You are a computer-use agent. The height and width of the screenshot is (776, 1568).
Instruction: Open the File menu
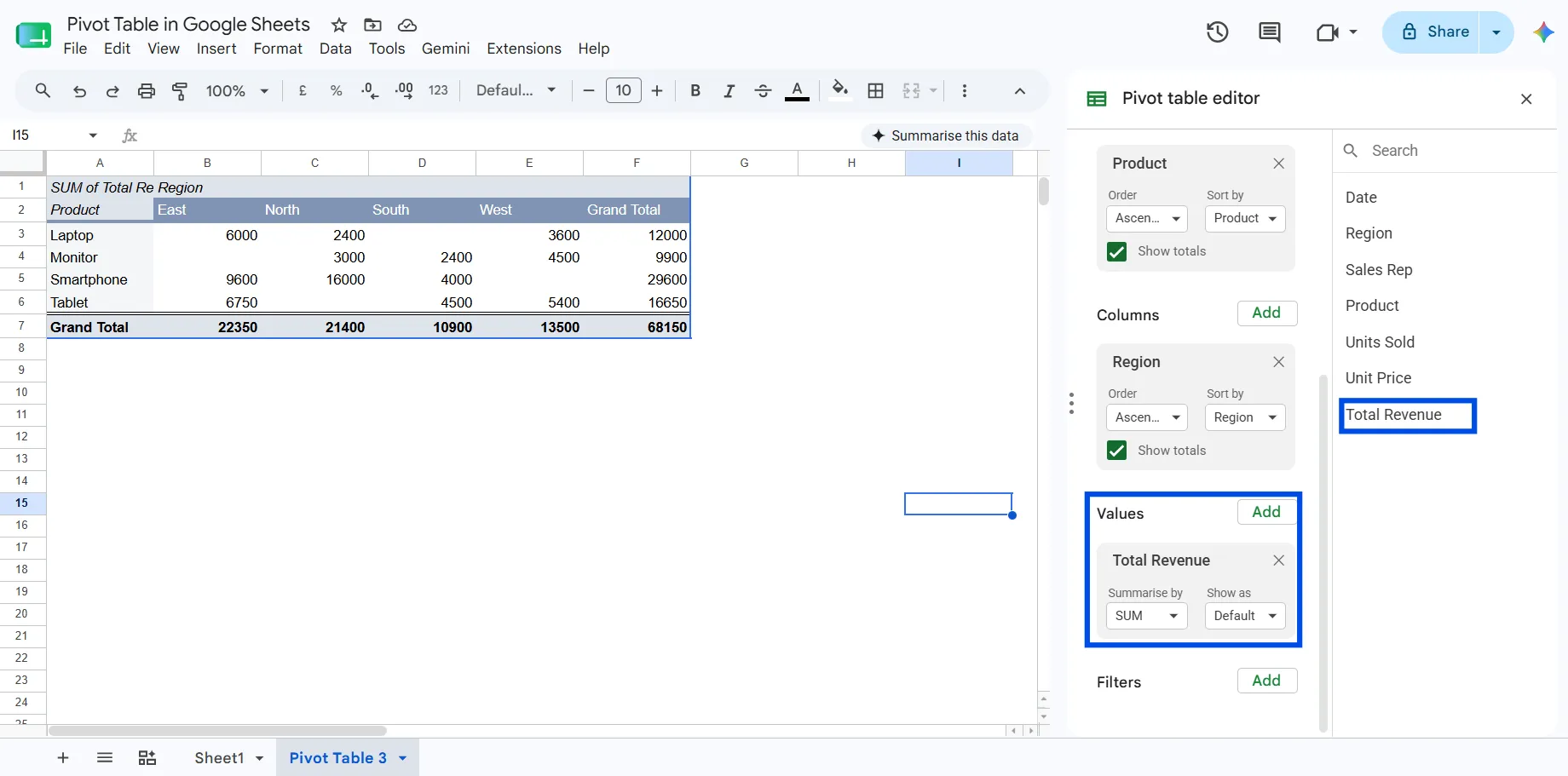75,49
